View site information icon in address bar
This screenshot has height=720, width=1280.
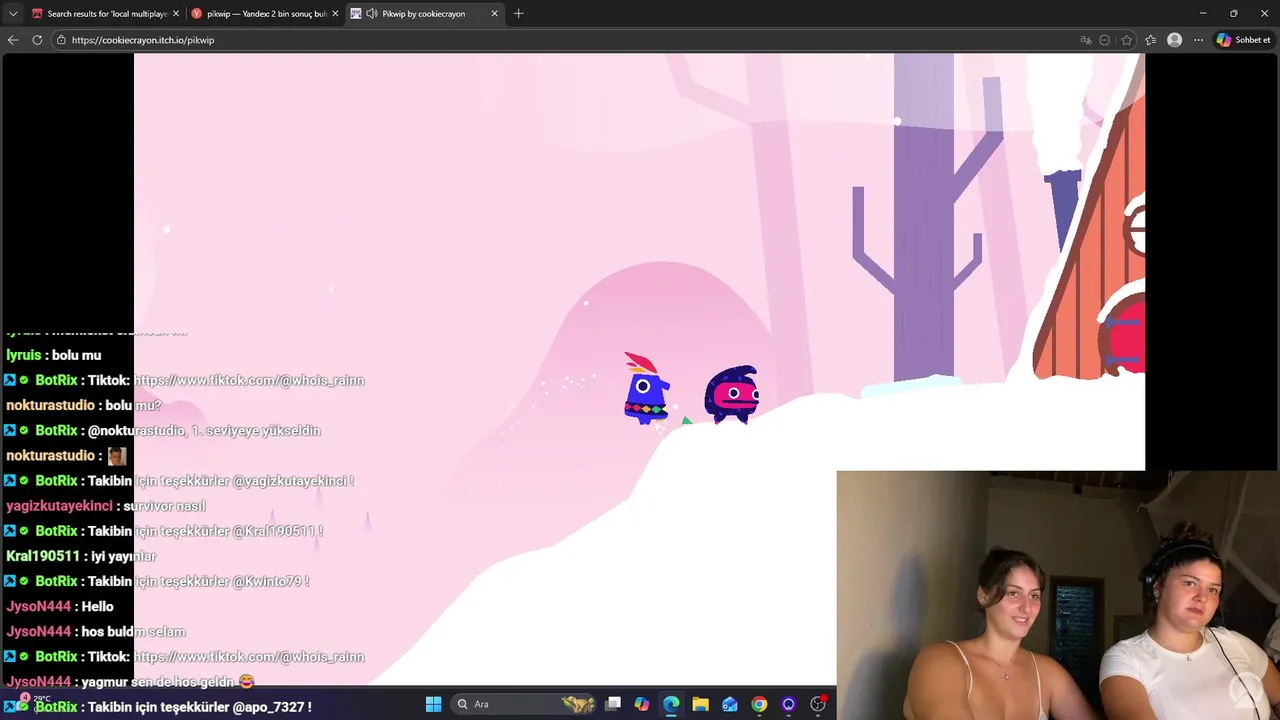(x=61, y=40)
